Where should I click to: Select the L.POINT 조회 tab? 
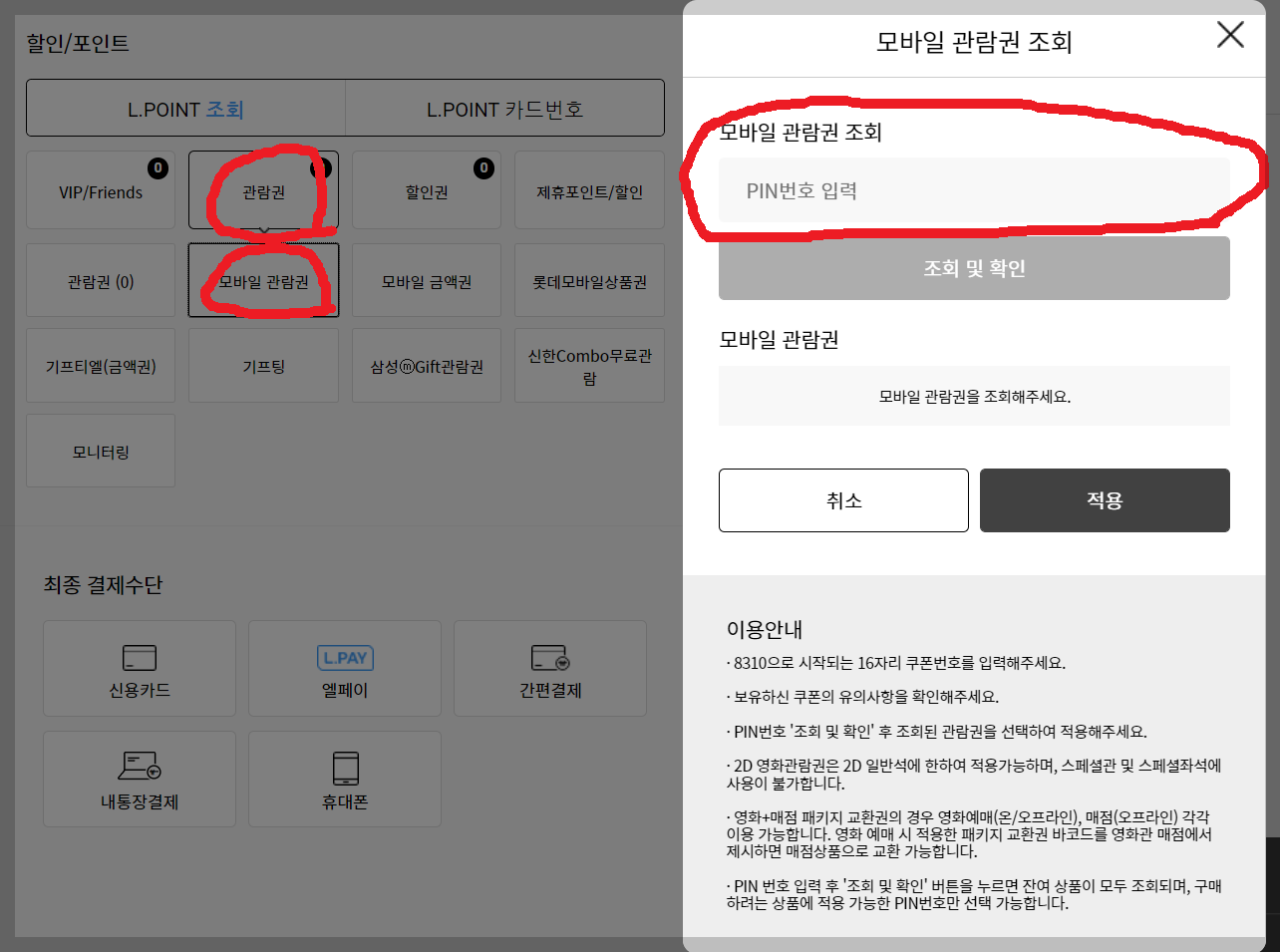point(185,109)
